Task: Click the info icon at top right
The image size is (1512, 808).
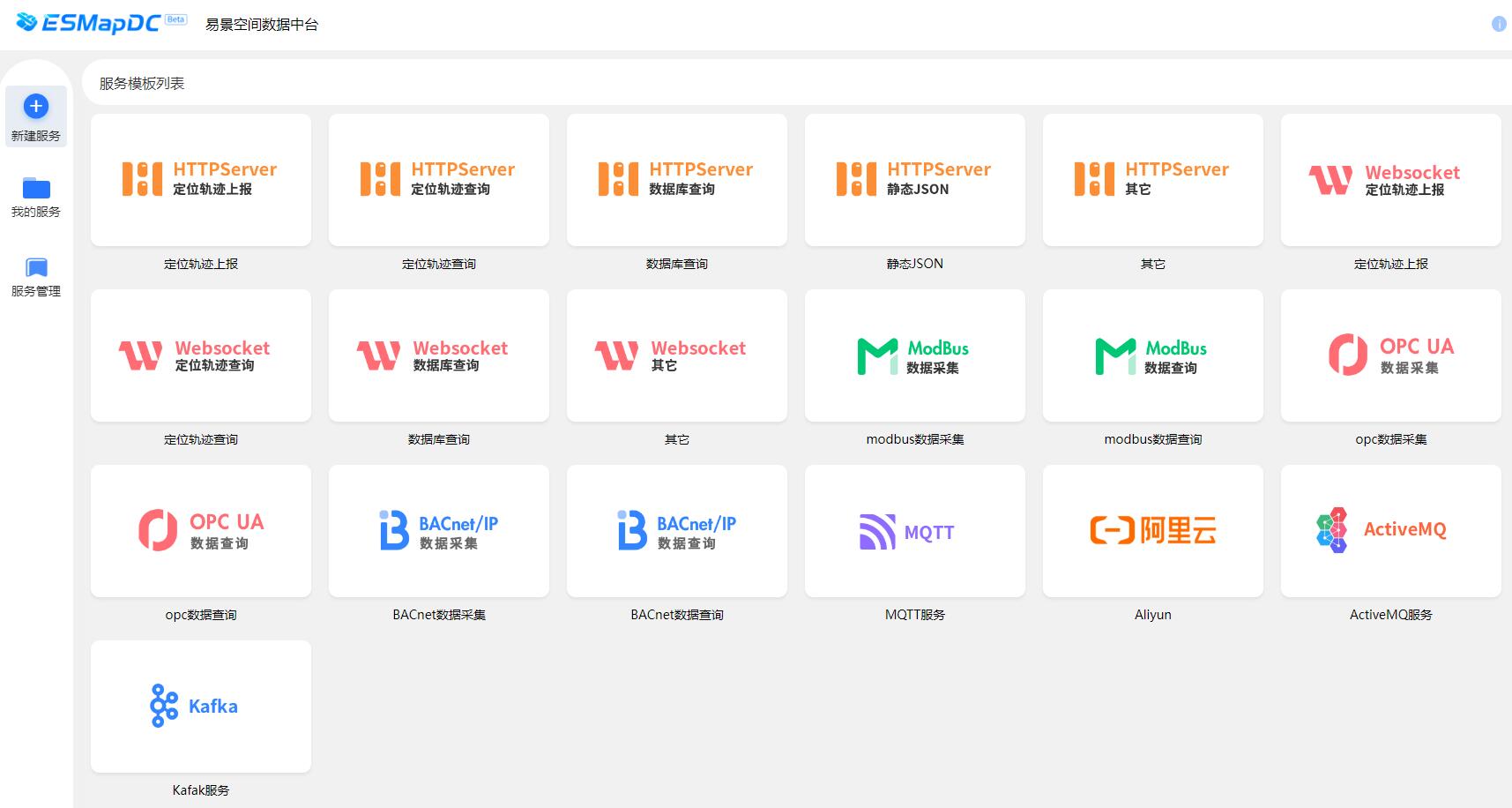Action: tap(1498, 24)
